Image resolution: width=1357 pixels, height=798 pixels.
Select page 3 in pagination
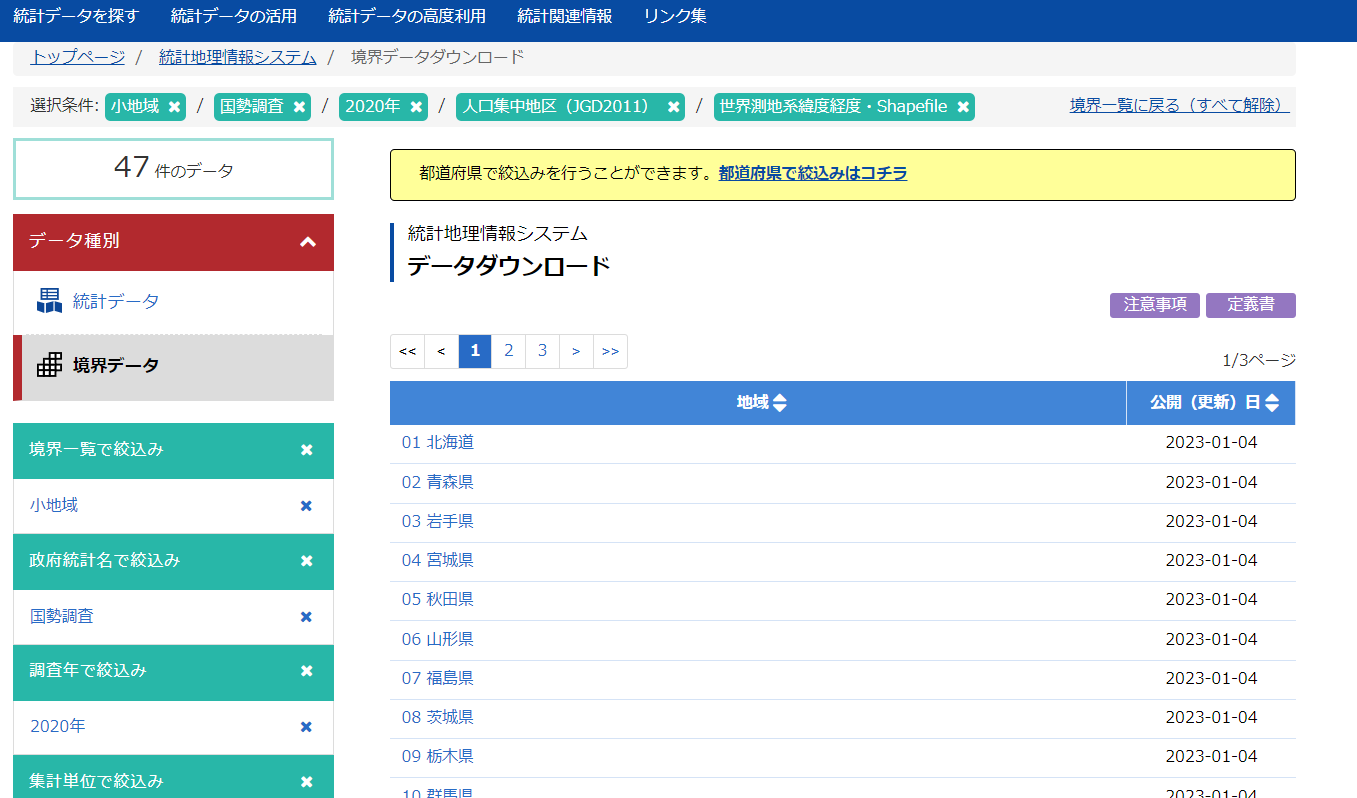(x=543, y=351)
